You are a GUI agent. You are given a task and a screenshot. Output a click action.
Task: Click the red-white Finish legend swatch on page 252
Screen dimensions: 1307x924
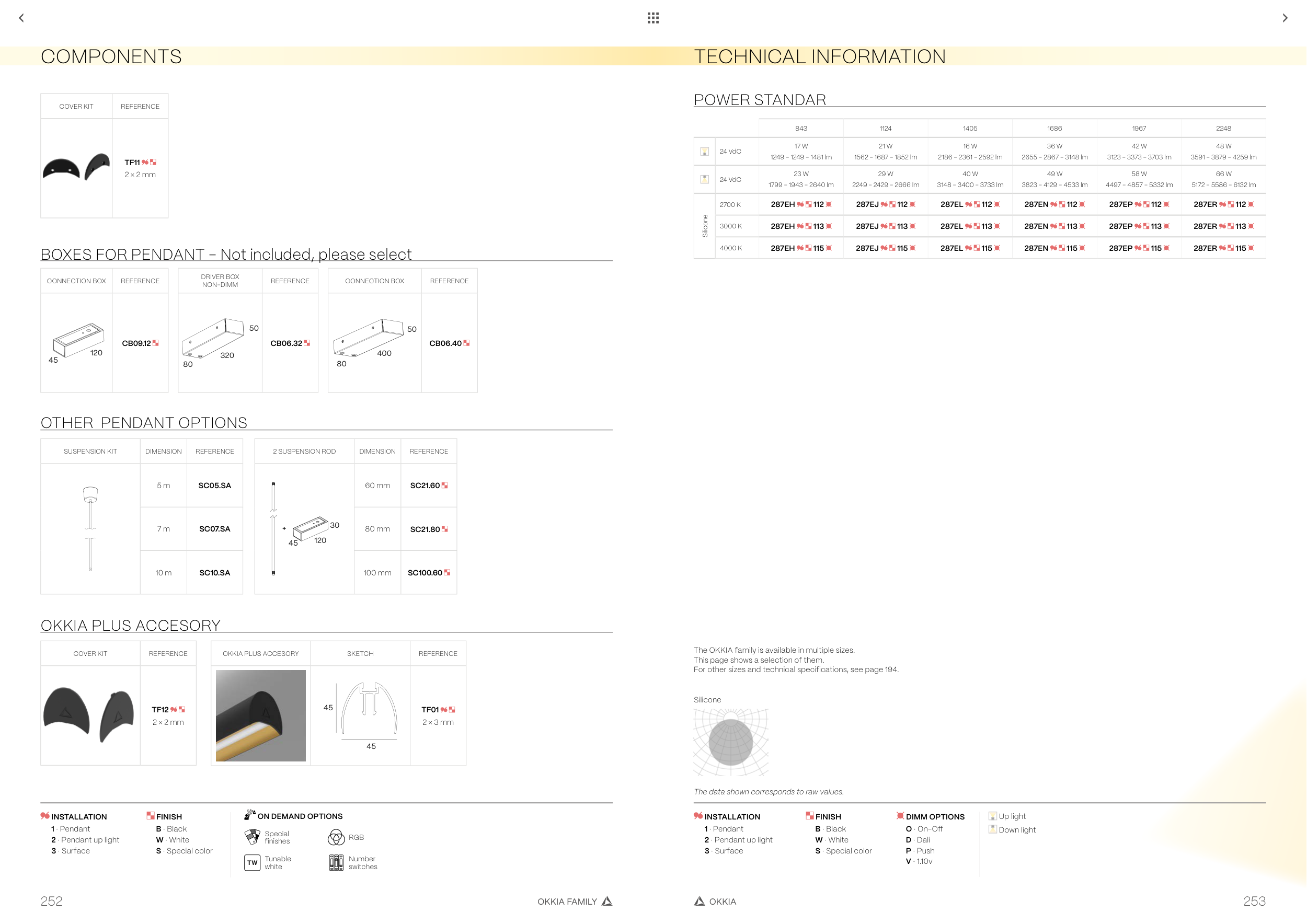click(x=150, y=816)
